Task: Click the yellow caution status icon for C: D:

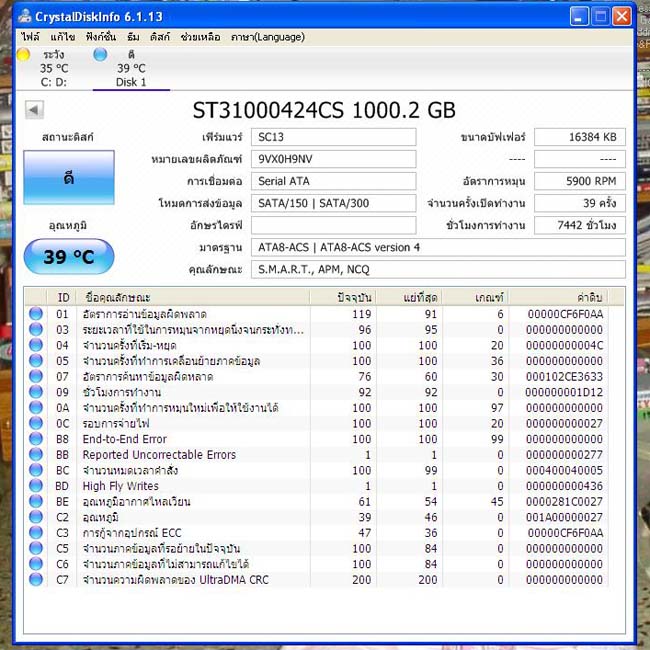Action: click(x=23, y=55)
